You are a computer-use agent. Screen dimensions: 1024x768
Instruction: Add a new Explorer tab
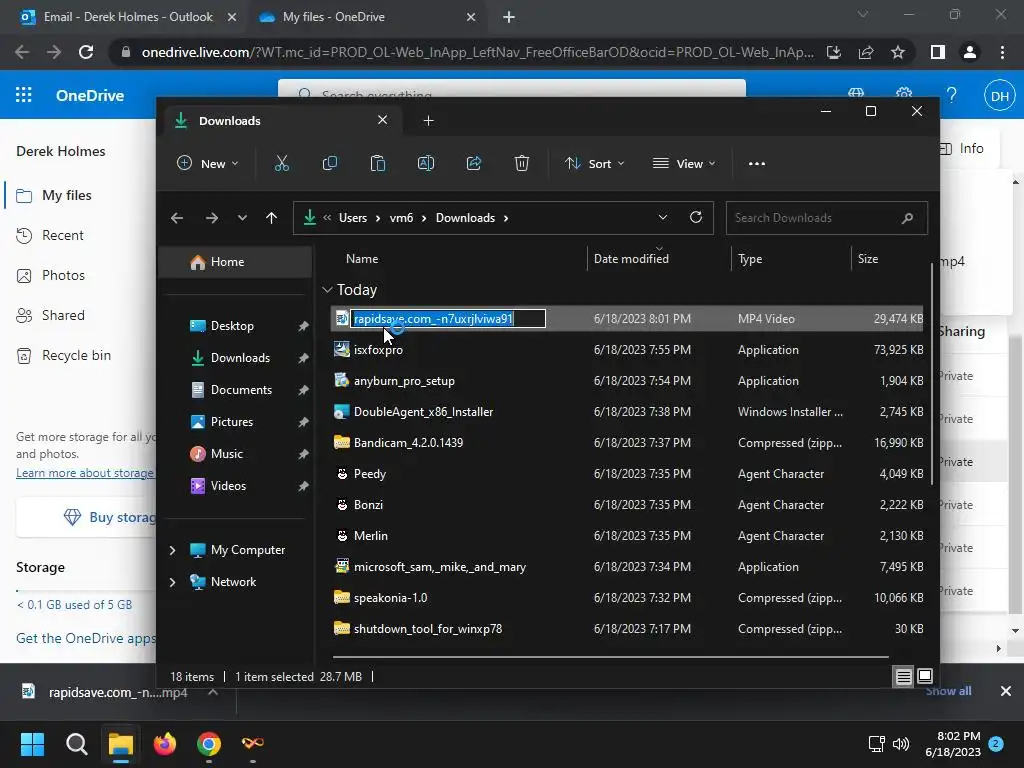coord(428,121)
